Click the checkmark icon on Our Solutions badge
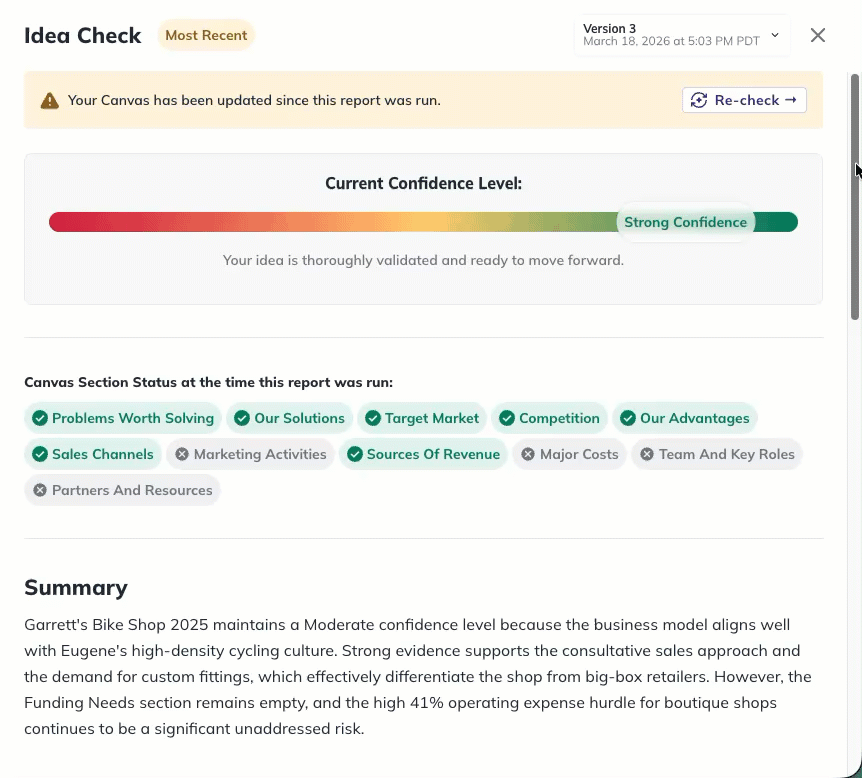This screenshot has width=862, height=778. [241, 418]
